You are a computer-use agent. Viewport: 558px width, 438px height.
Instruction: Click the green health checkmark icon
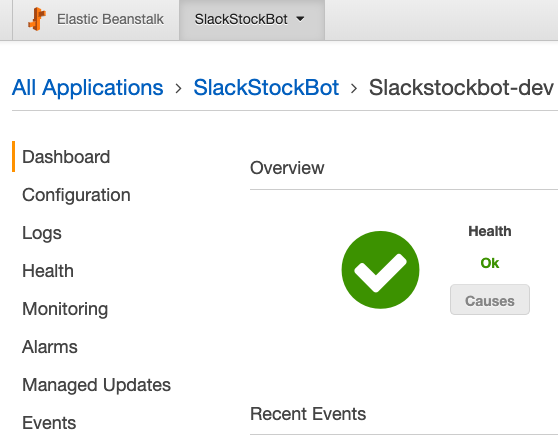[x=380, y=270]
